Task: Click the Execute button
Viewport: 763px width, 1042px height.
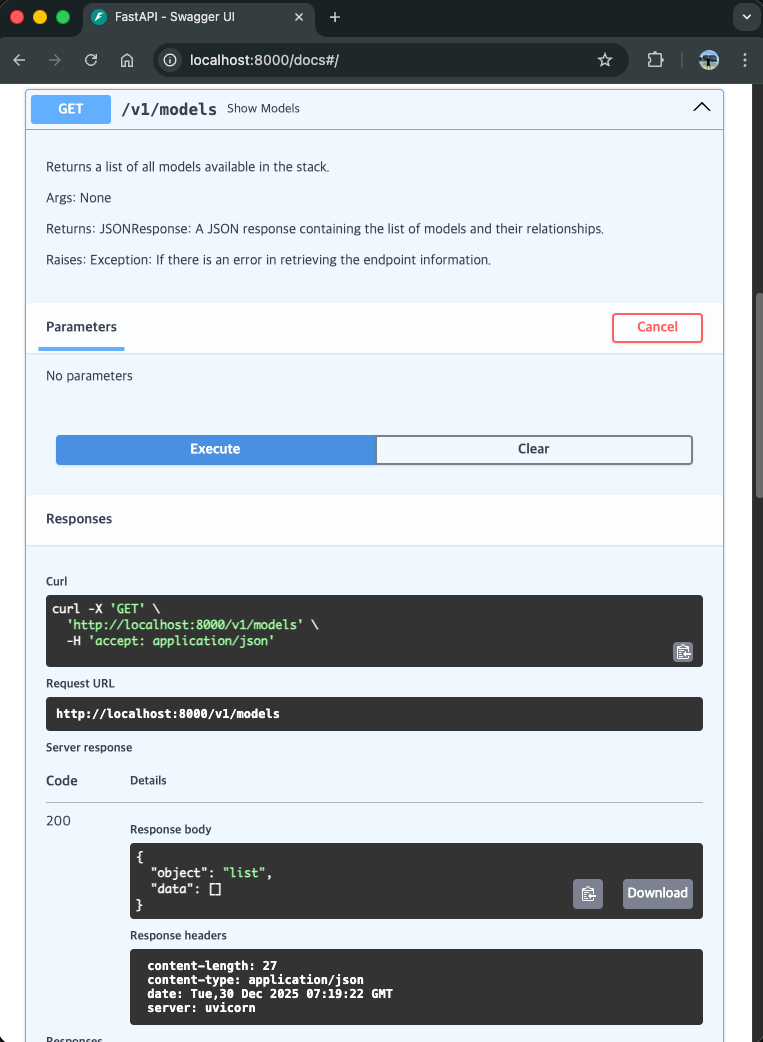Action: tap(215, 449)
